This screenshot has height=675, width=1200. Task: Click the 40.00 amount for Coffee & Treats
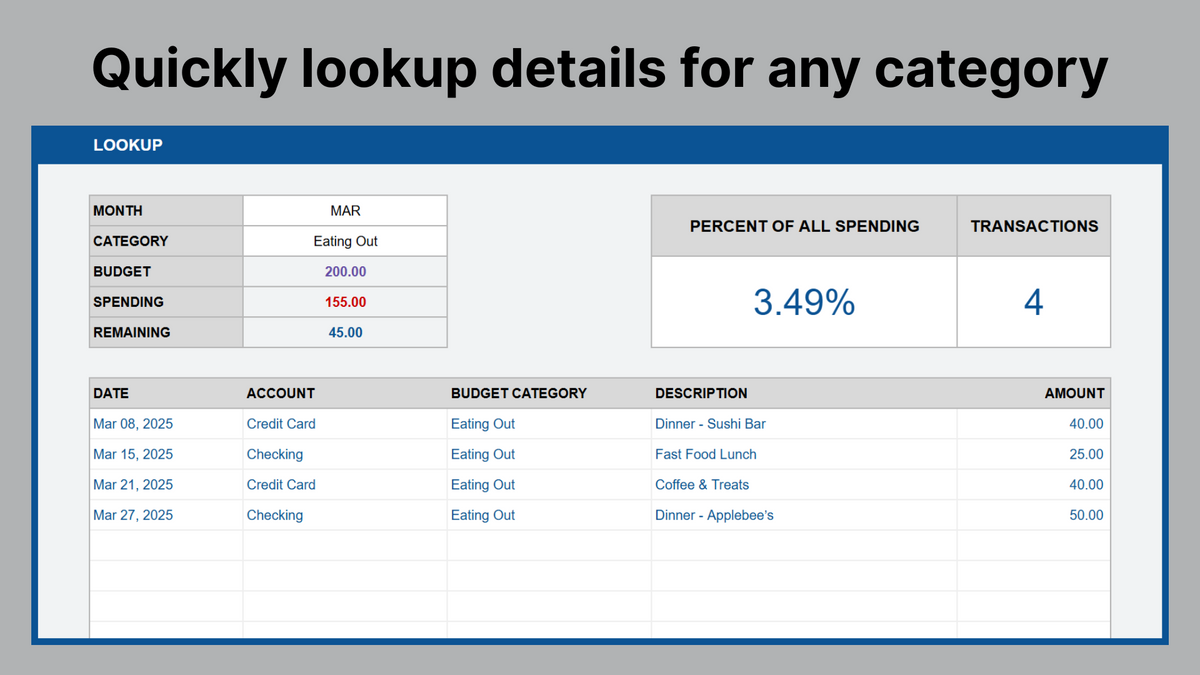point(1086,484)
